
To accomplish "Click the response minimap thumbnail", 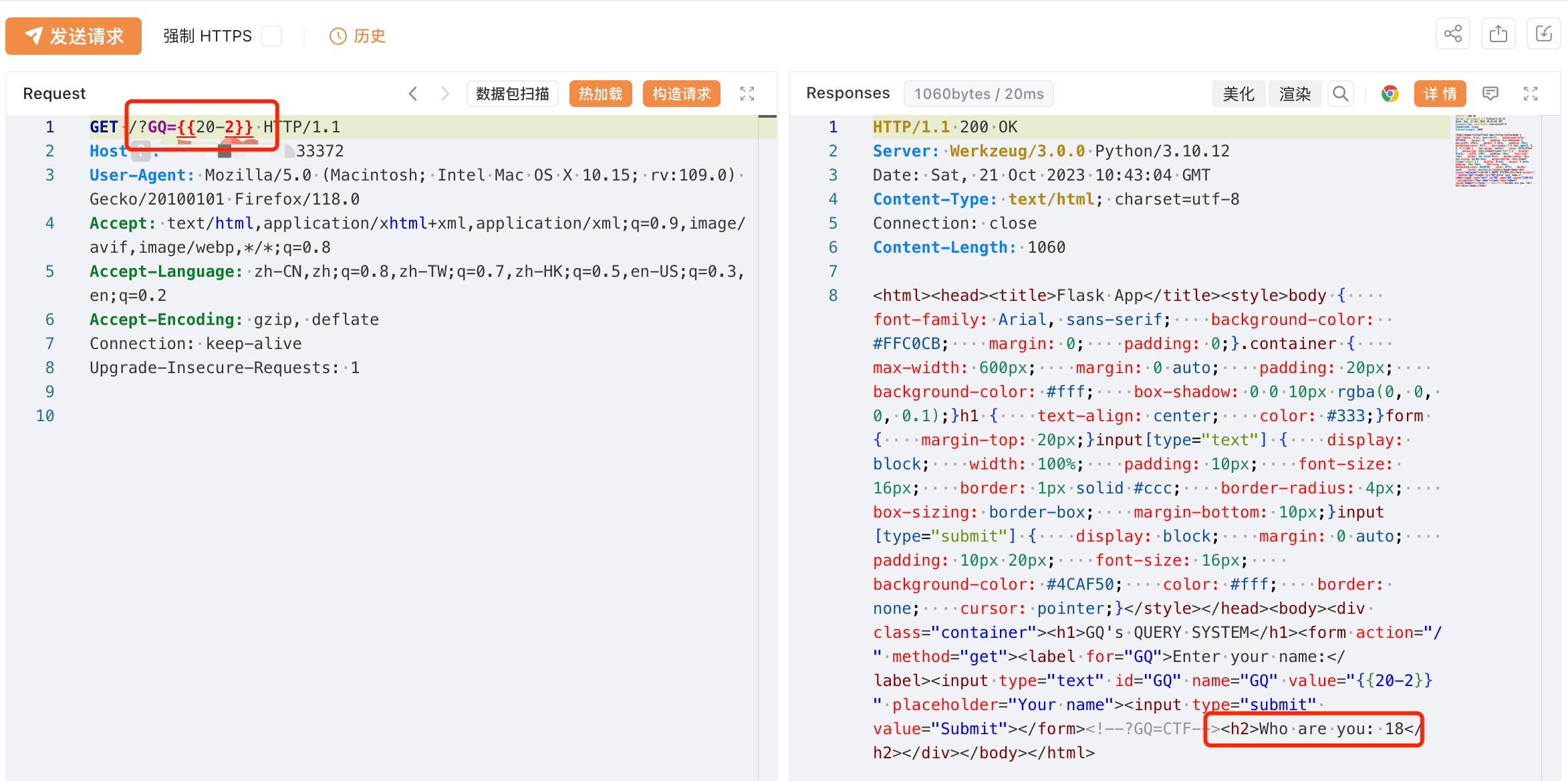I will pyautogui.click(x=1494, y=151).
